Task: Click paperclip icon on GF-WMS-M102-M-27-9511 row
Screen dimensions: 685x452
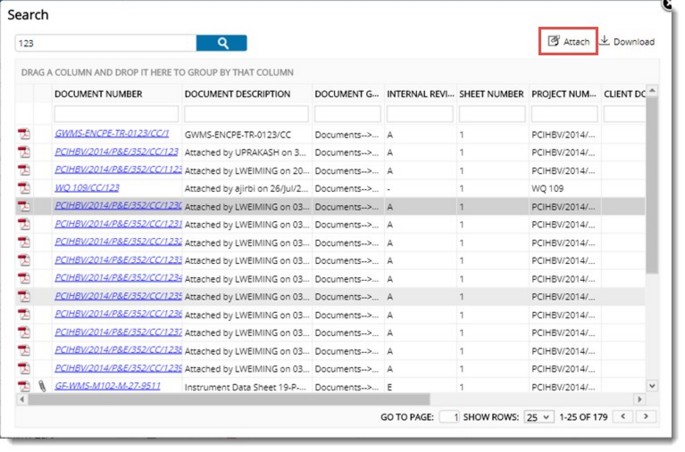Action: point(41,385)
